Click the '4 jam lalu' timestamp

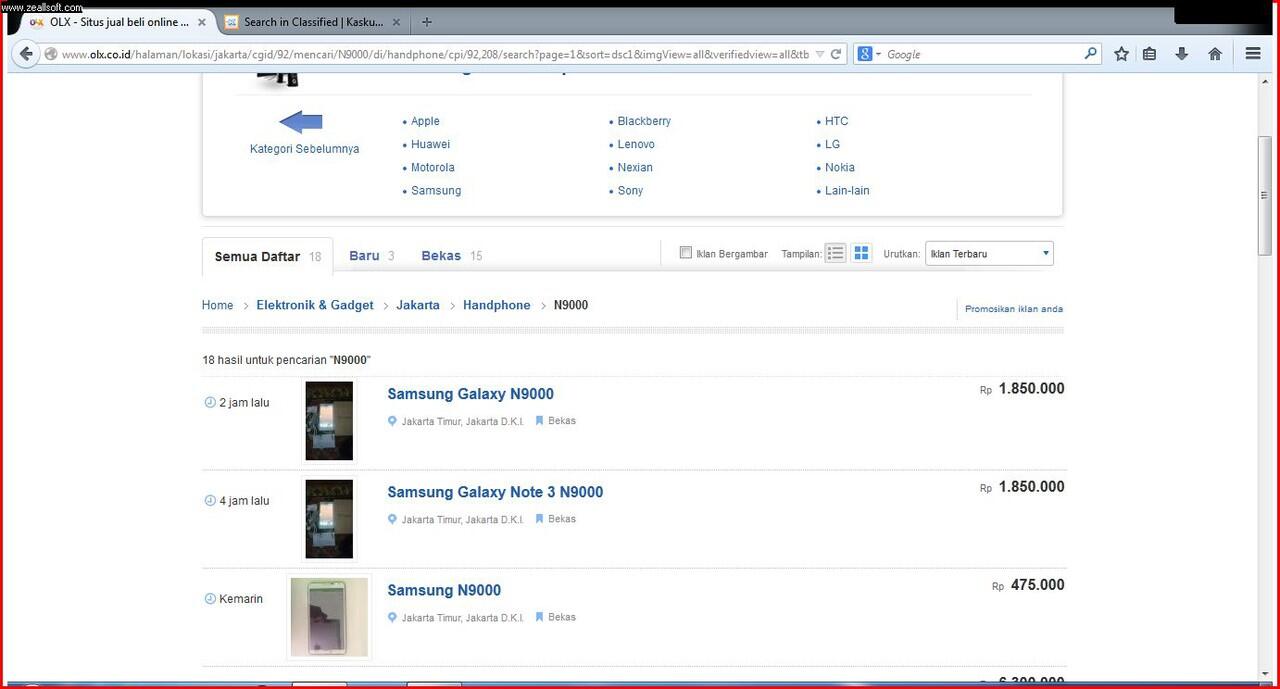click(244, 501)
